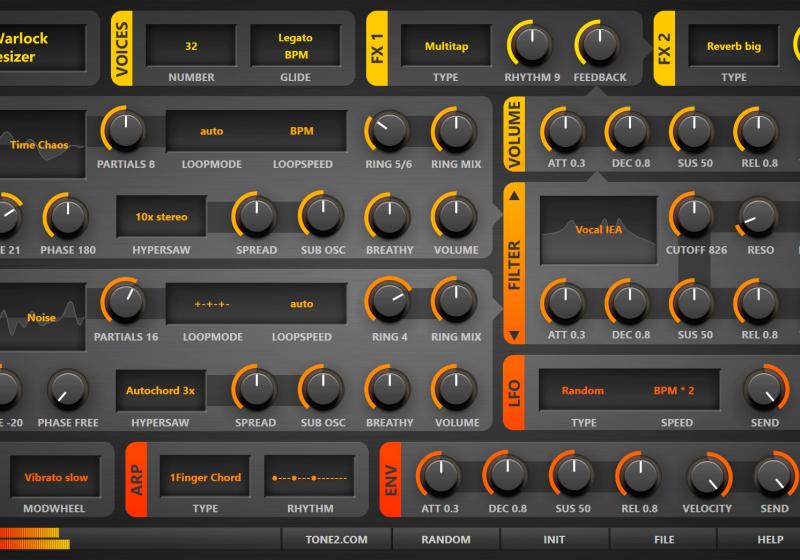Select the auto loopspeed in oscillator two

click(302, 303)
